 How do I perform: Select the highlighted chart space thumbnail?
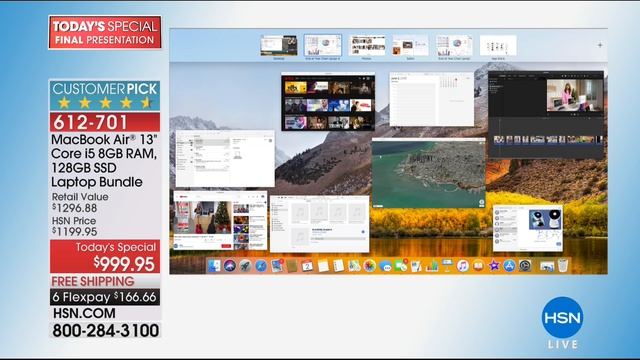pyautogui.click(x=322, y=45)
